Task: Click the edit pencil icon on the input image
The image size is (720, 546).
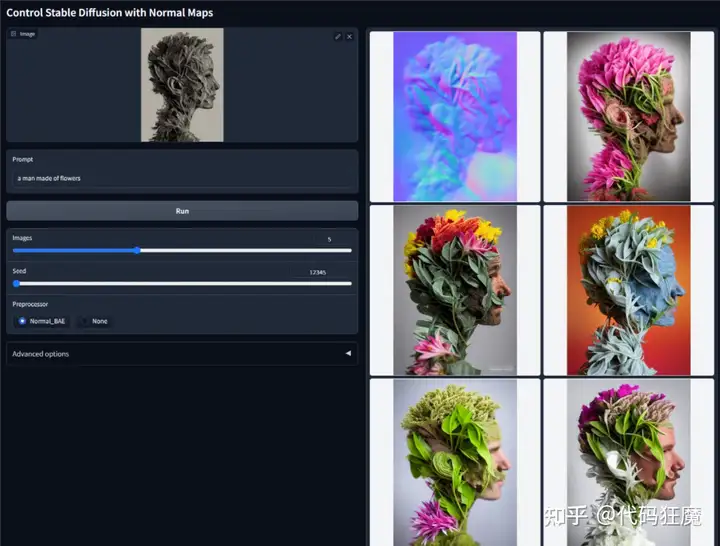Action: (338, 36)
